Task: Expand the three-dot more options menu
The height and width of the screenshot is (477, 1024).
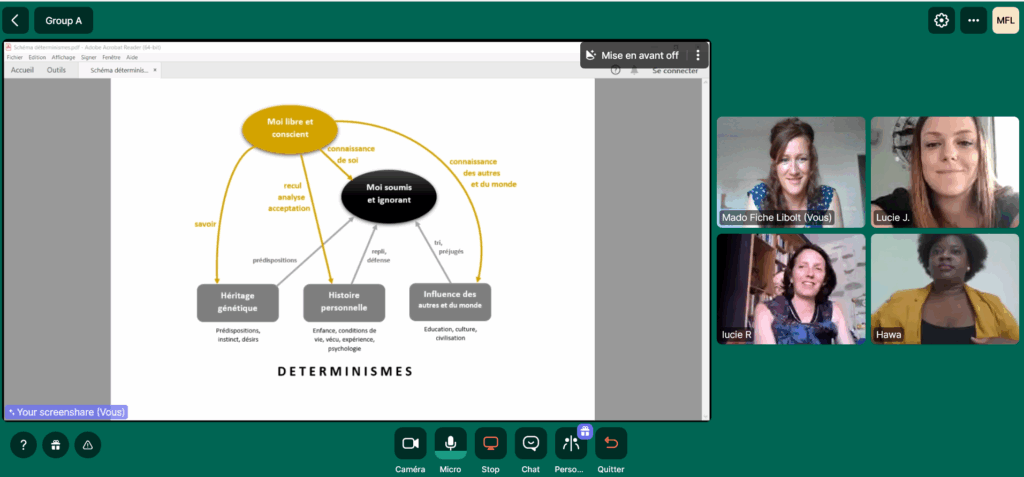Action: tap(973, 20)
